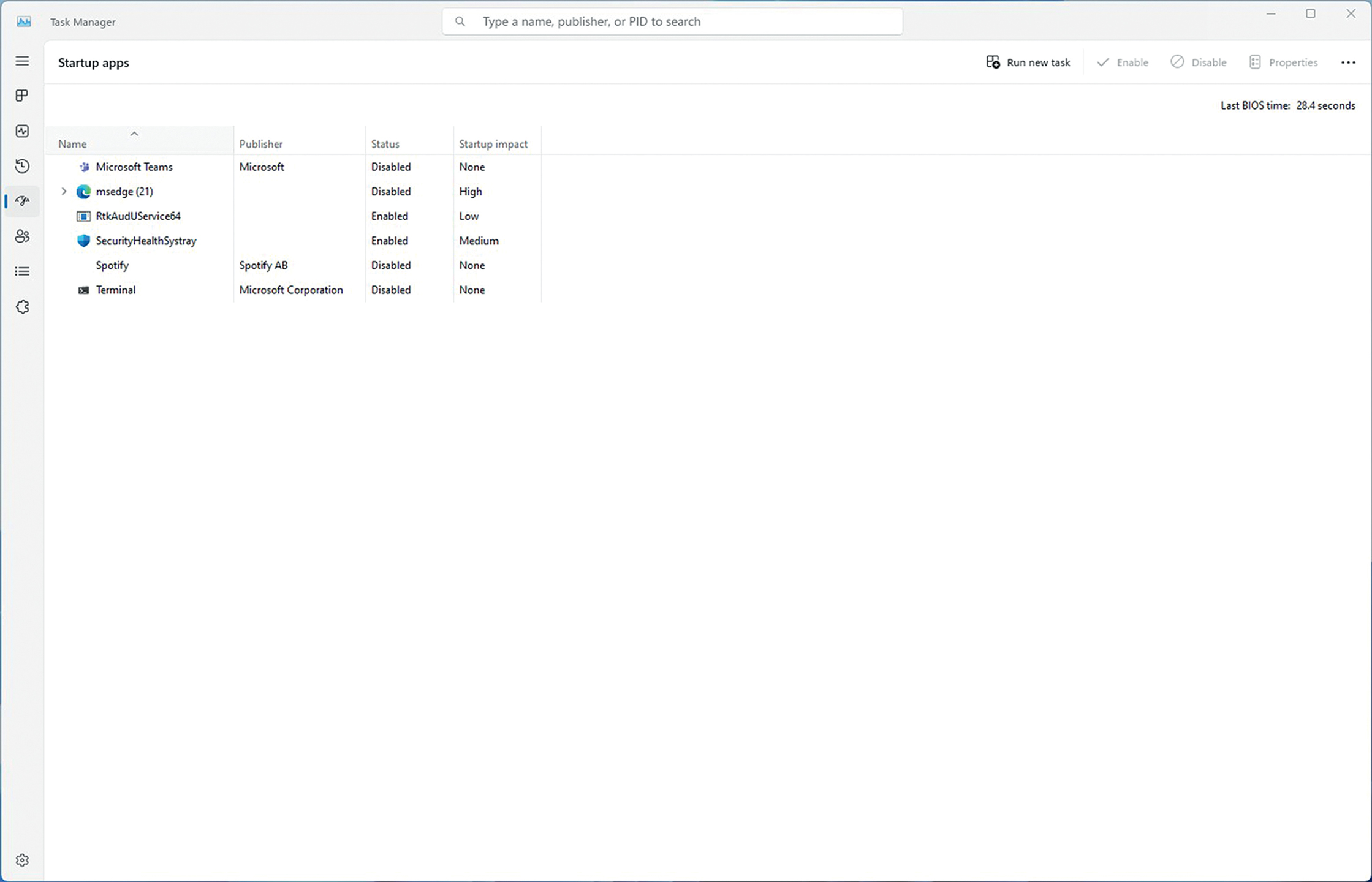Click the SecurityHealthSystray shield icon

(x=83, y=241)
